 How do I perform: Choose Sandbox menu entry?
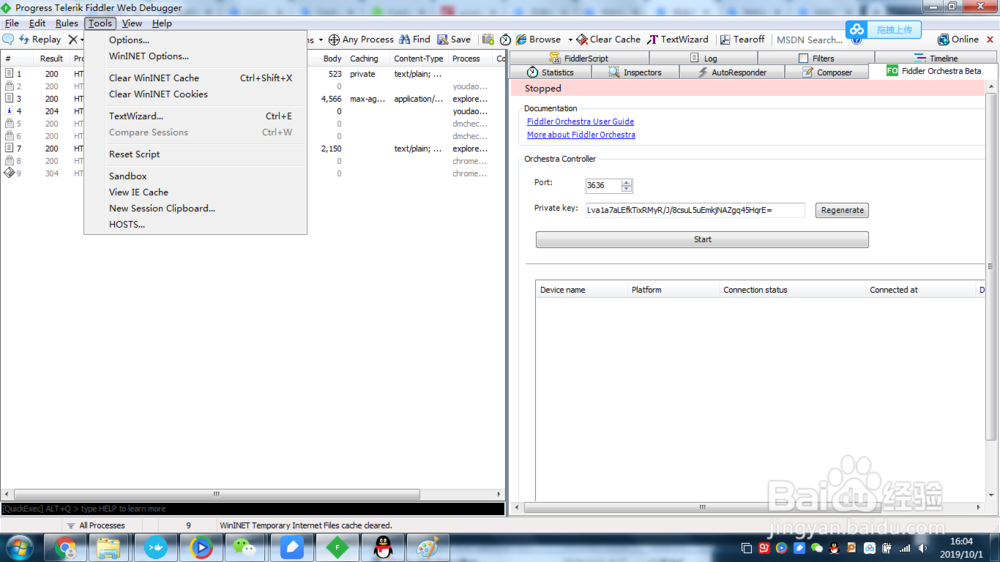tap(195, 176)
